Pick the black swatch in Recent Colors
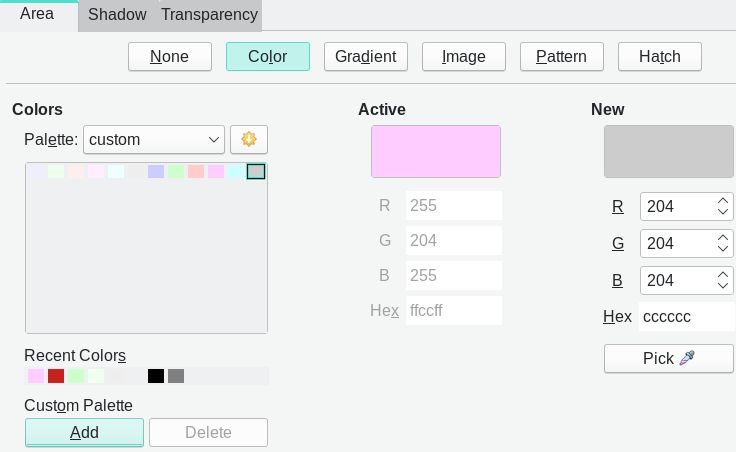Image resolution: width=736 pixels, height=452 pixels. click(156, 376)
